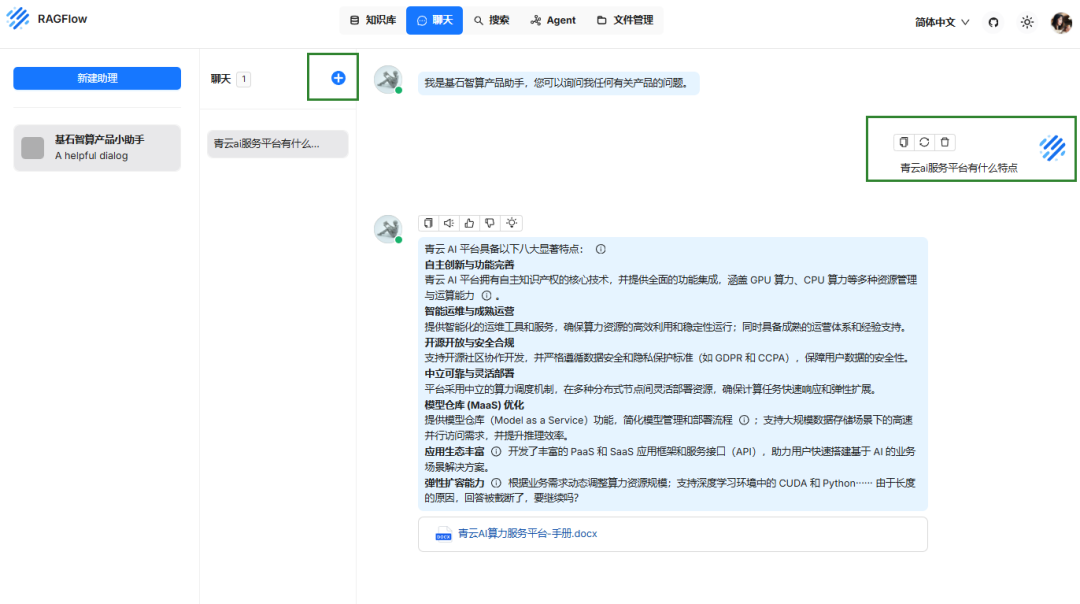Copy the assistant answer
The image size is (1080, 604).
click(x=428, y=222)
